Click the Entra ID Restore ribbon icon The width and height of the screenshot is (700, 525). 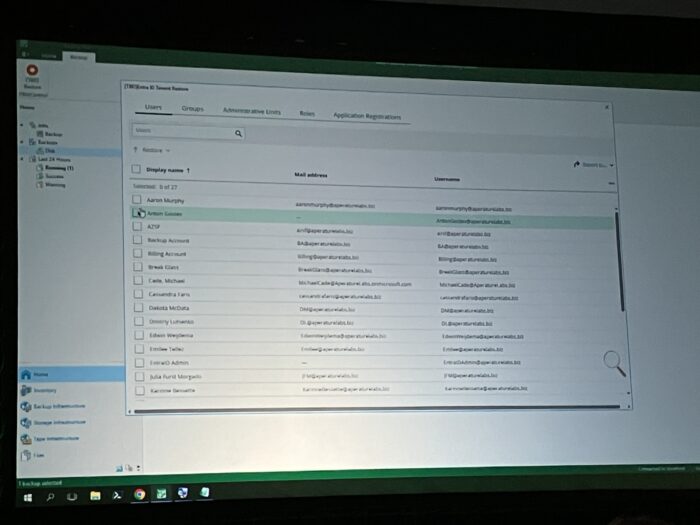pyautogui.click(x=32, y=70)
